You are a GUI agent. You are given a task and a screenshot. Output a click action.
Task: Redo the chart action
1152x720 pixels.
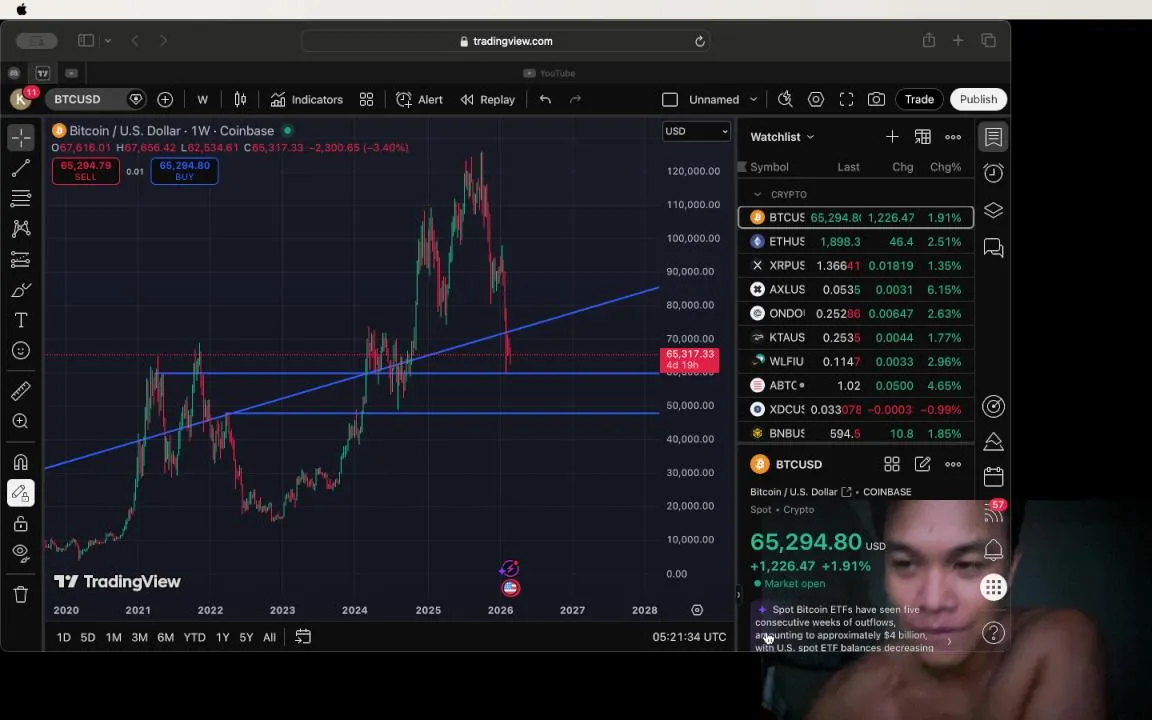pos(575,99)
